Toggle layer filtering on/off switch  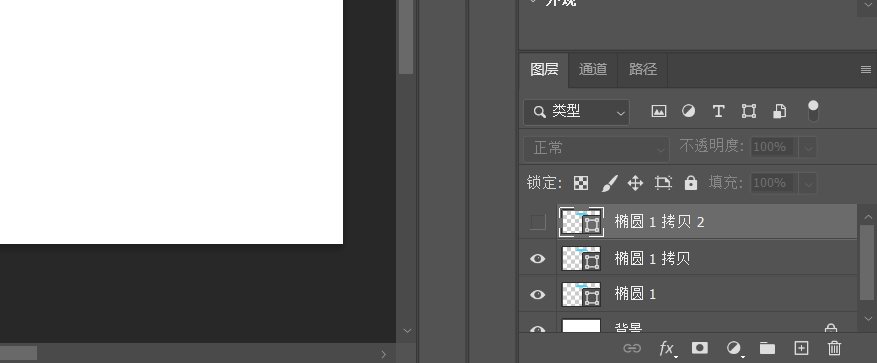point(813,111)
